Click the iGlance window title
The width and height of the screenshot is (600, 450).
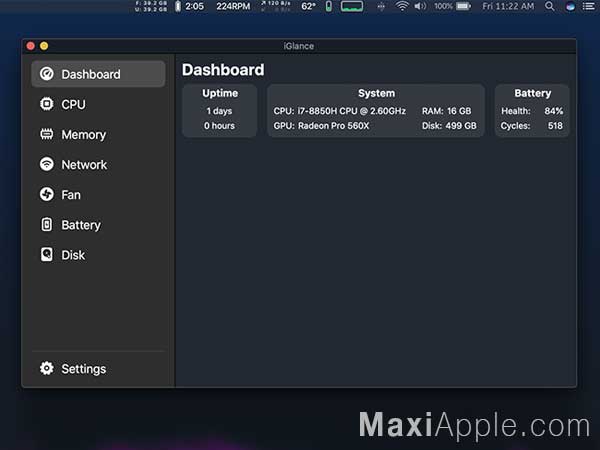[299, 46]
